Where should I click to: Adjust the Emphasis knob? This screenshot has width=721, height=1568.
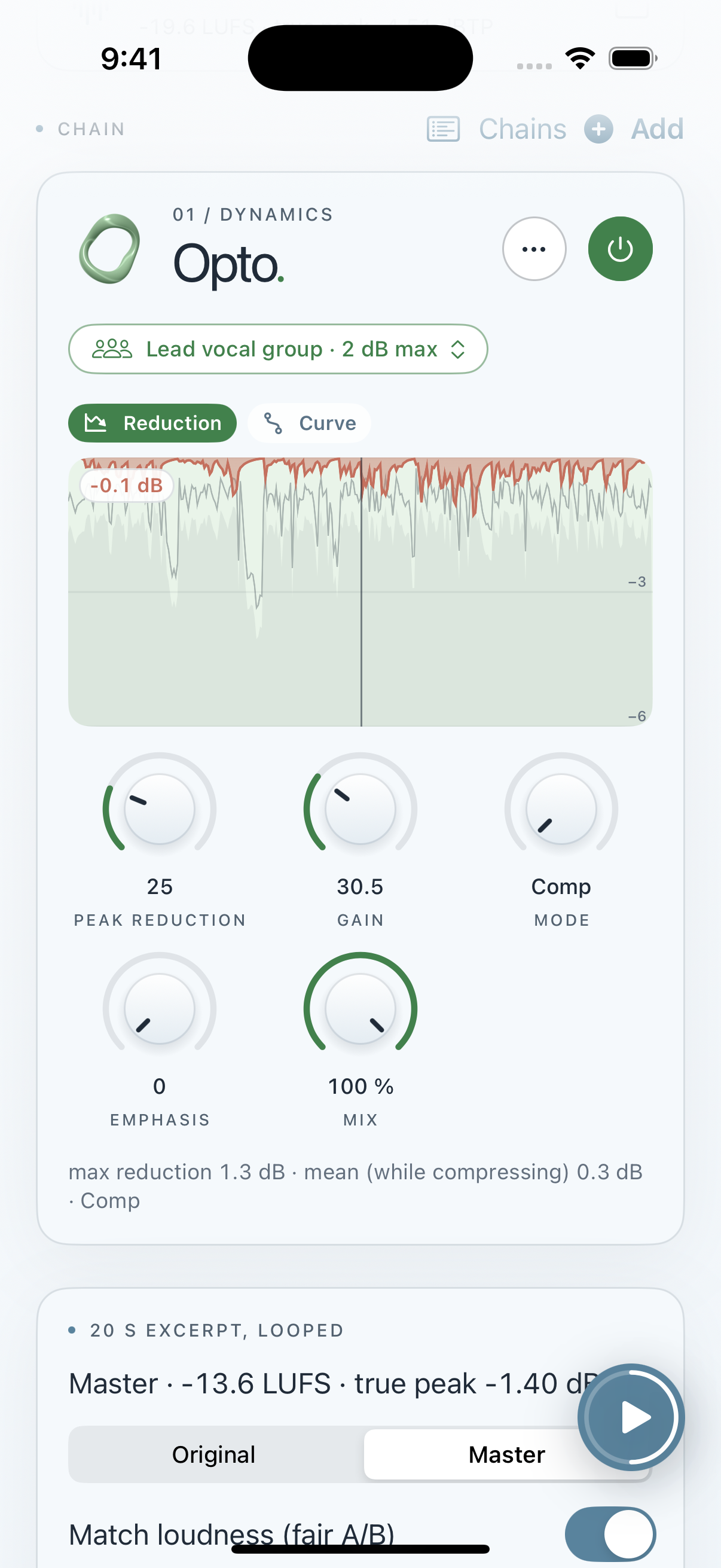[x=160, y=1009]
